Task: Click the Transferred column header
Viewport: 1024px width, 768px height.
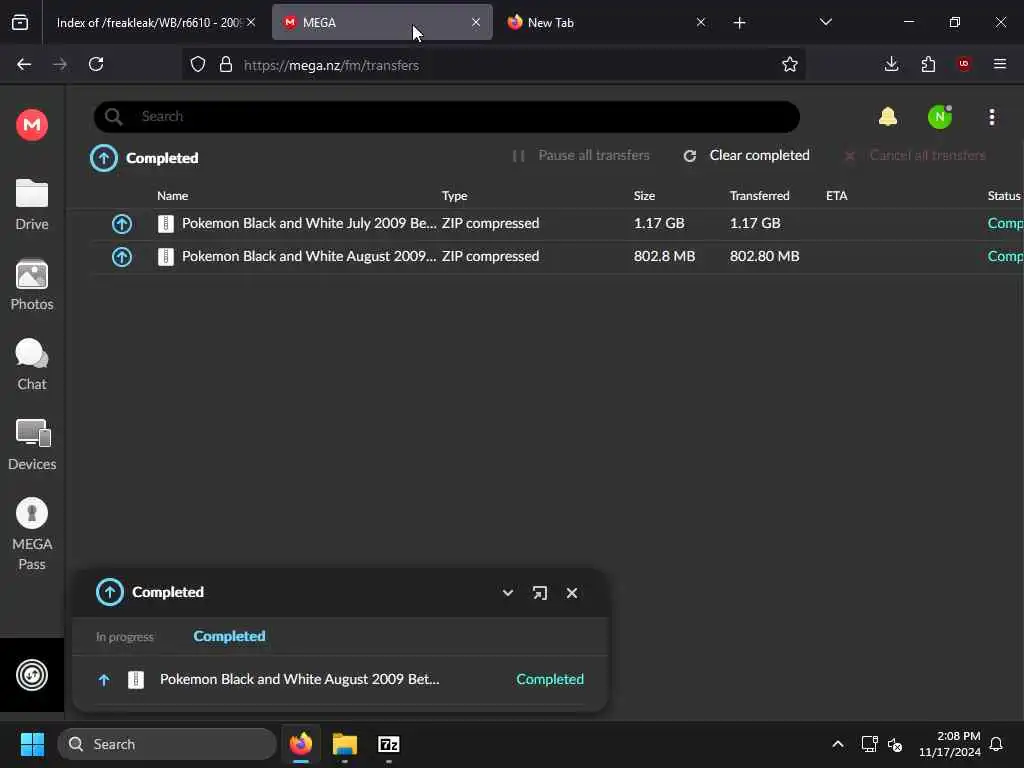Action: click(x=760, y=195)
